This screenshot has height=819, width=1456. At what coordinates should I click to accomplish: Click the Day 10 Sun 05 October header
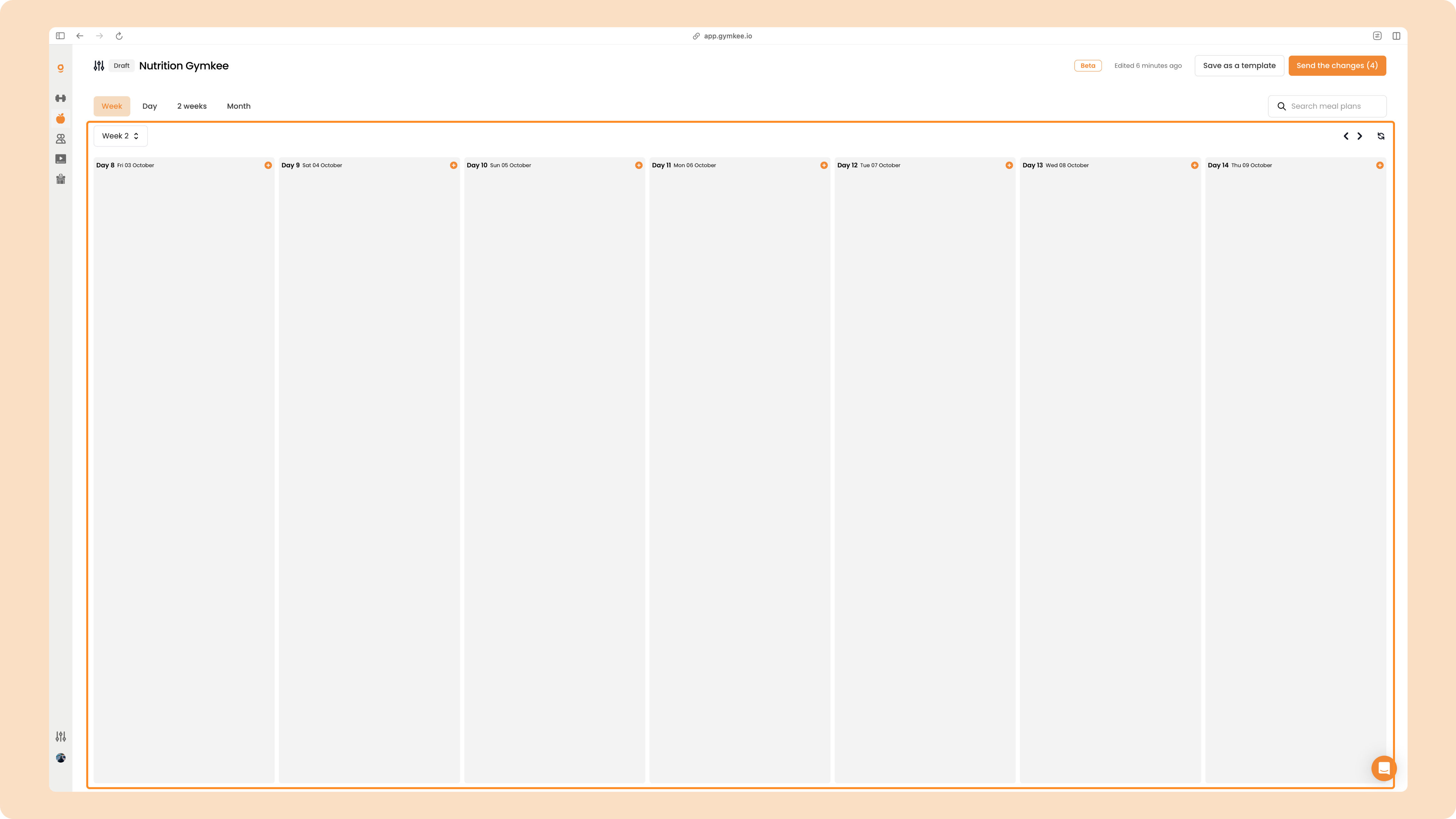[498, 165]
